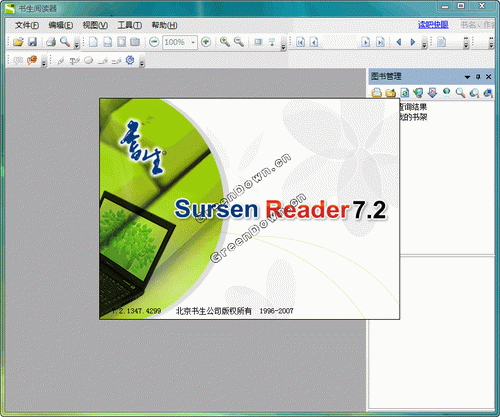Print the document via the printer icon

coord(51,42)
